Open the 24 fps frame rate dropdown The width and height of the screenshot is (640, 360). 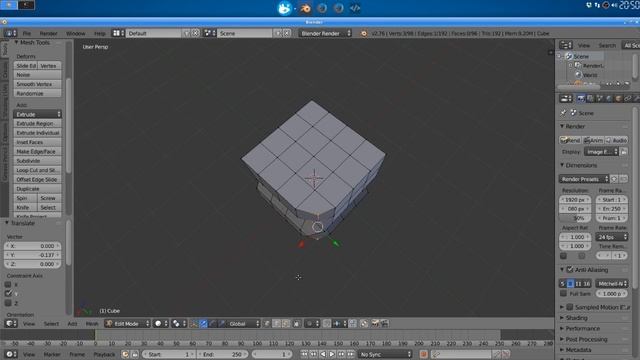pyautogui.click(x=611, y=237)
